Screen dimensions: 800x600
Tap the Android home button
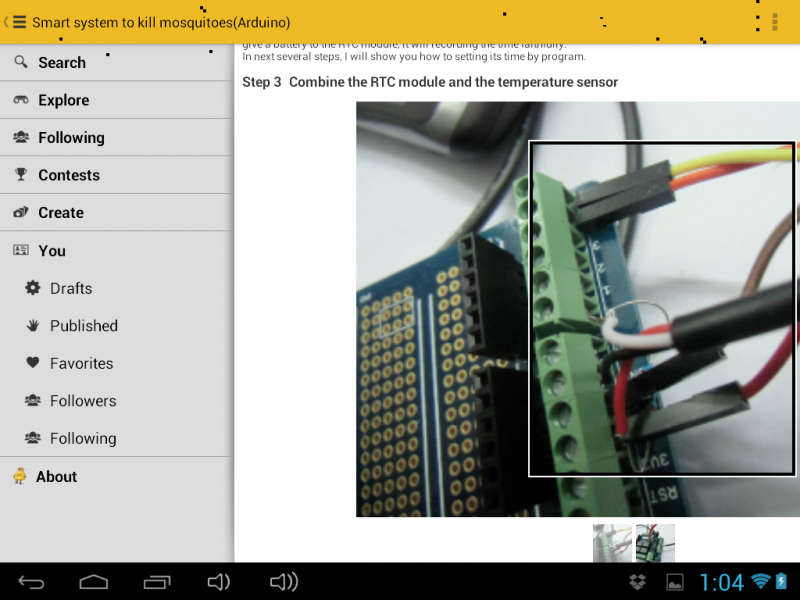coord(94,582)
